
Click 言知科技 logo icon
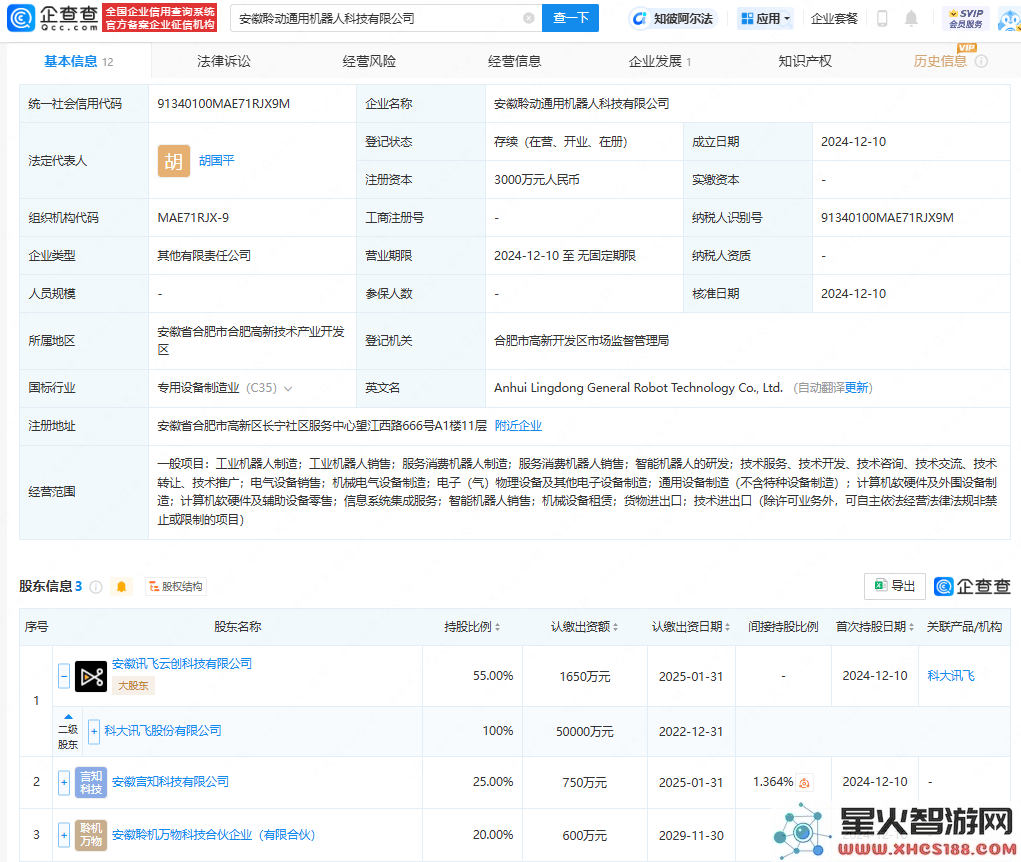point(91,783)
